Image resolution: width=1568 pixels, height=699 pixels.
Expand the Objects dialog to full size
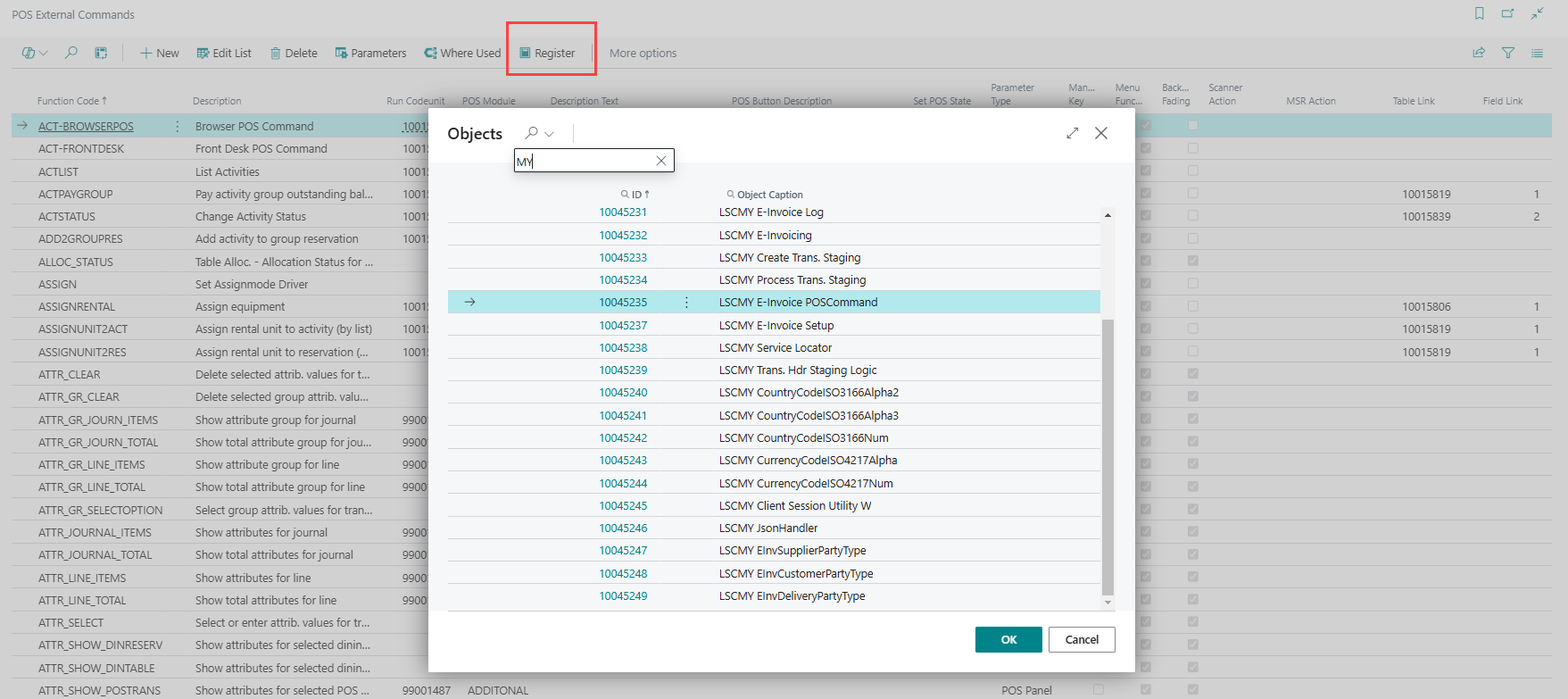coord(1072,133)
